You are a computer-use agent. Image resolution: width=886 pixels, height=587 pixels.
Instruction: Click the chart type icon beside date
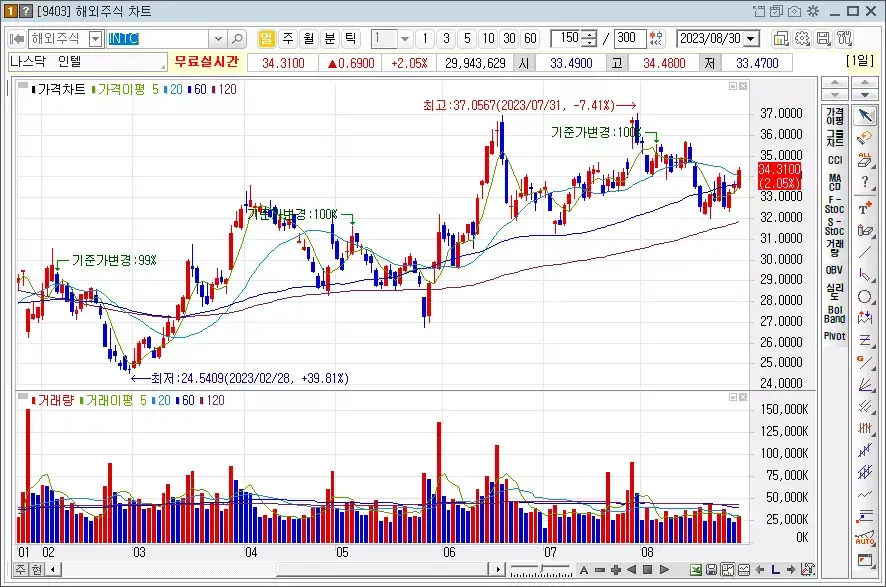click(780, 38)
